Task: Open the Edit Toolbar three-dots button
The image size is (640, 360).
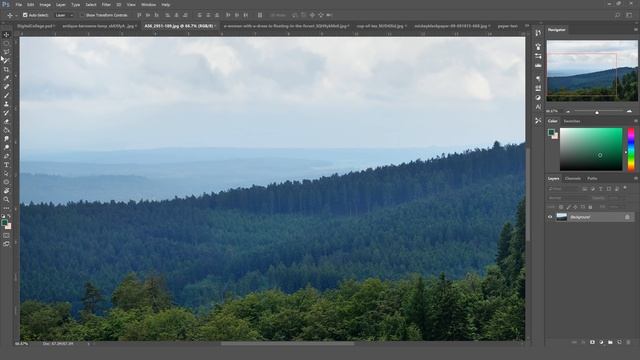Action: tap(6, 208)
